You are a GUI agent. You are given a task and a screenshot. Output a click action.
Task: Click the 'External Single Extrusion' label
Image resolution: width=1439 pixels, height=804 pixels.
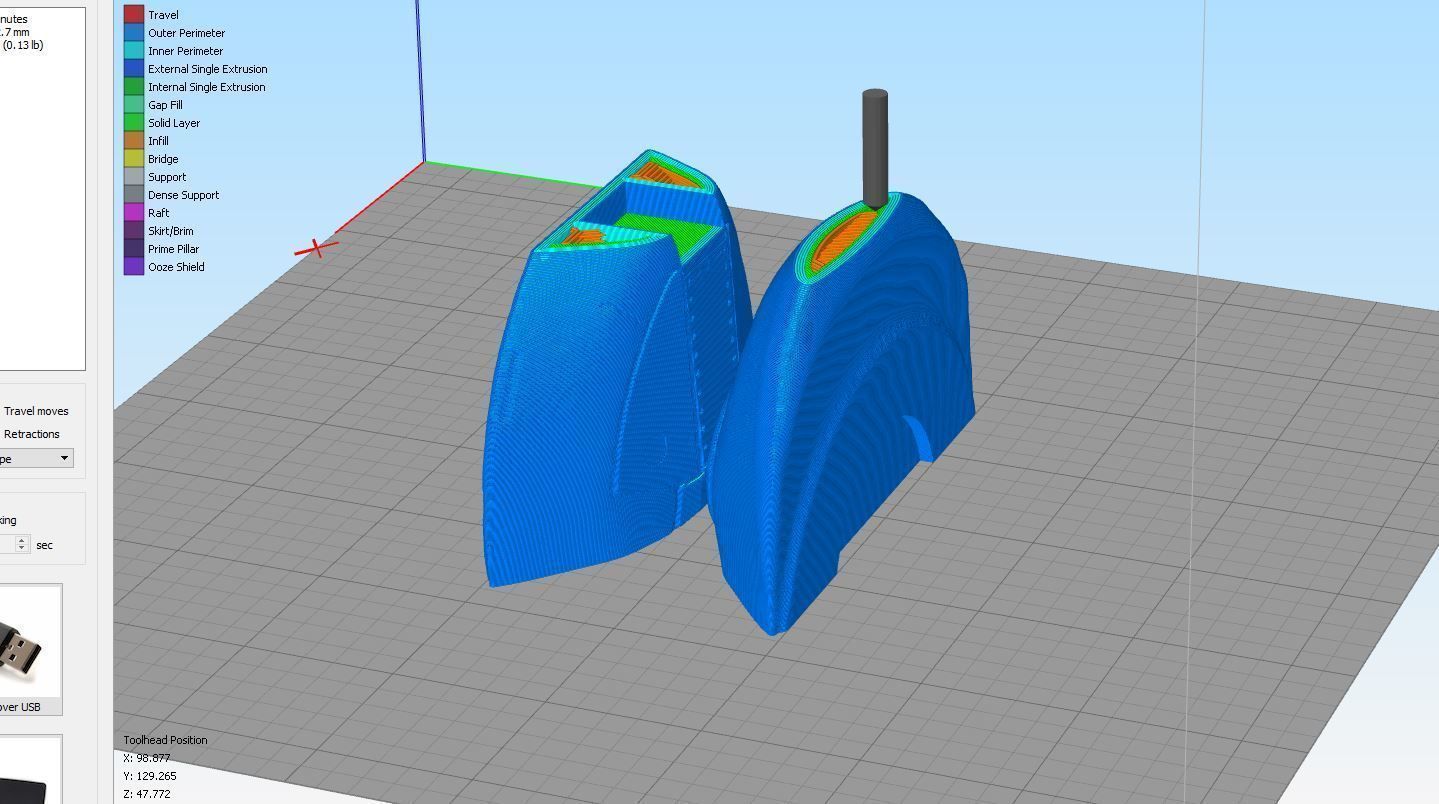coord(207,69)
